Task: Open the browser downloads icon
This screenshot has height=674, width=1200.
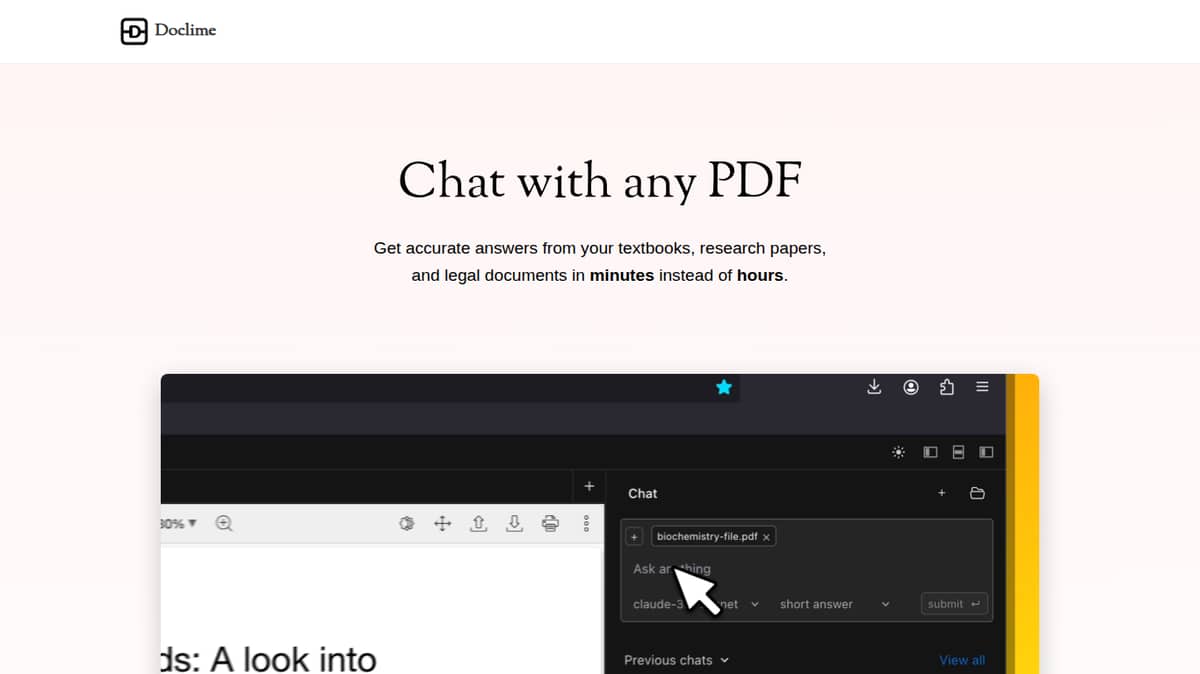Action: pos(874,387)
